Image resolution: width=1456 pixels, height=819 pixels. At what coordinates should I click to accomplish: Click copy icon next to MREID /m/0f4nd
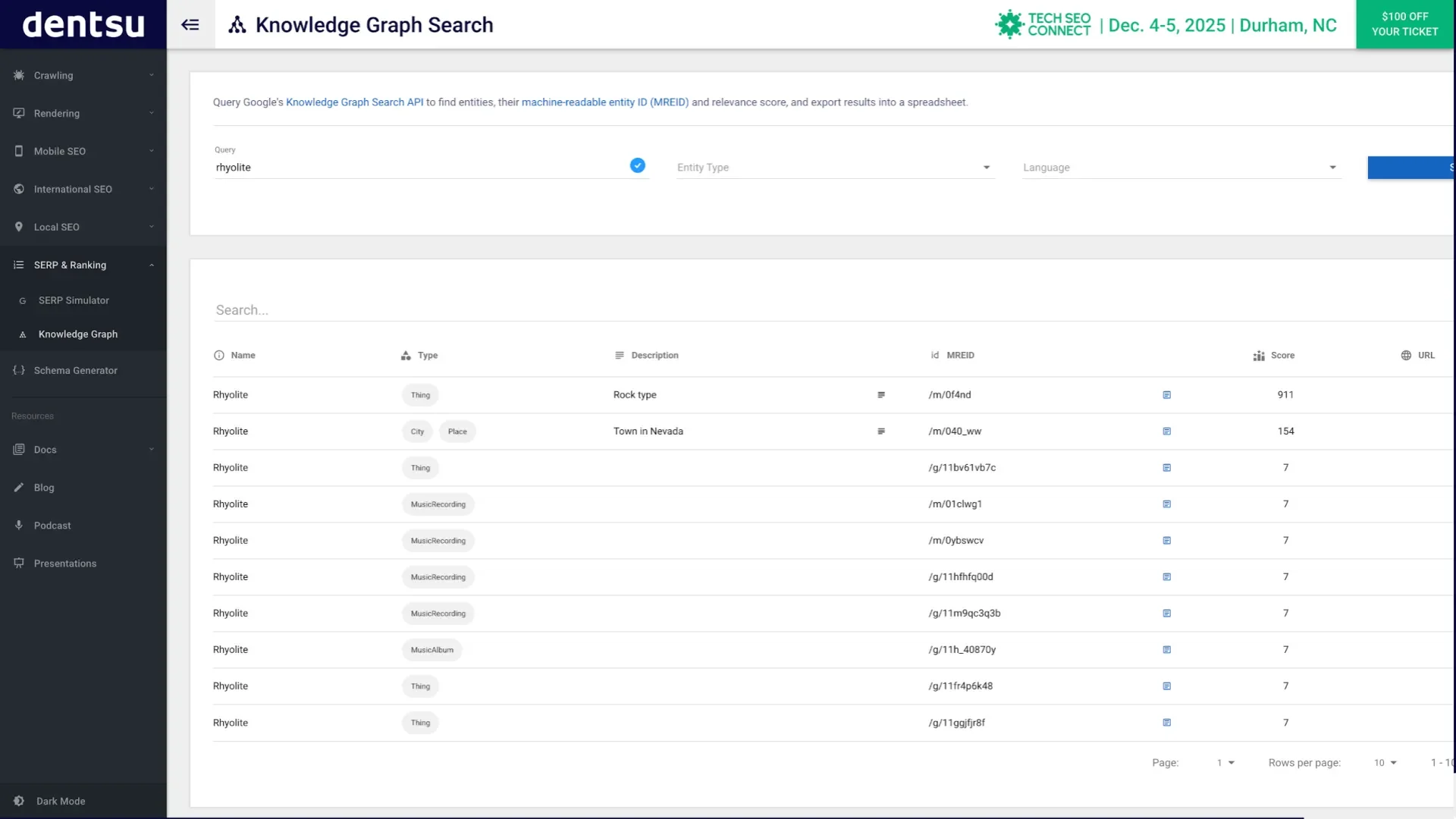click(x=1166, y=395)
